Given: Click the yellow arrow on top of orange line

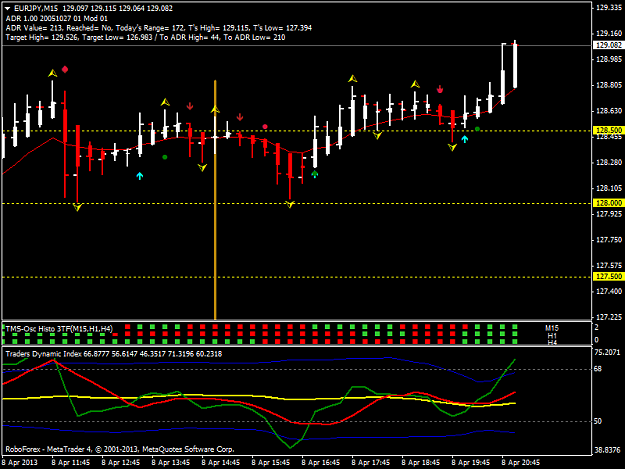Looking at the screenshot, I should (x=215, y=109).
